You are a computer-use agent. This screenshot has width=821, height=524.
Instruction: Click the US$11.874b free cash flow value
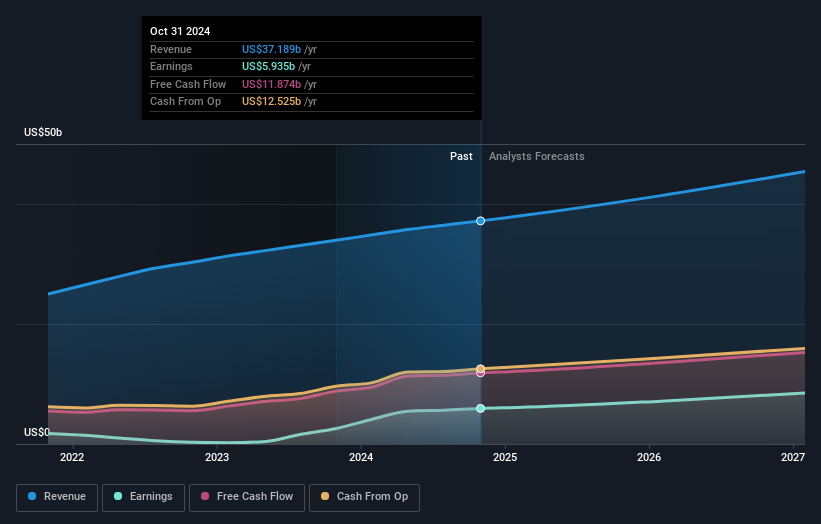pos(271,84)
